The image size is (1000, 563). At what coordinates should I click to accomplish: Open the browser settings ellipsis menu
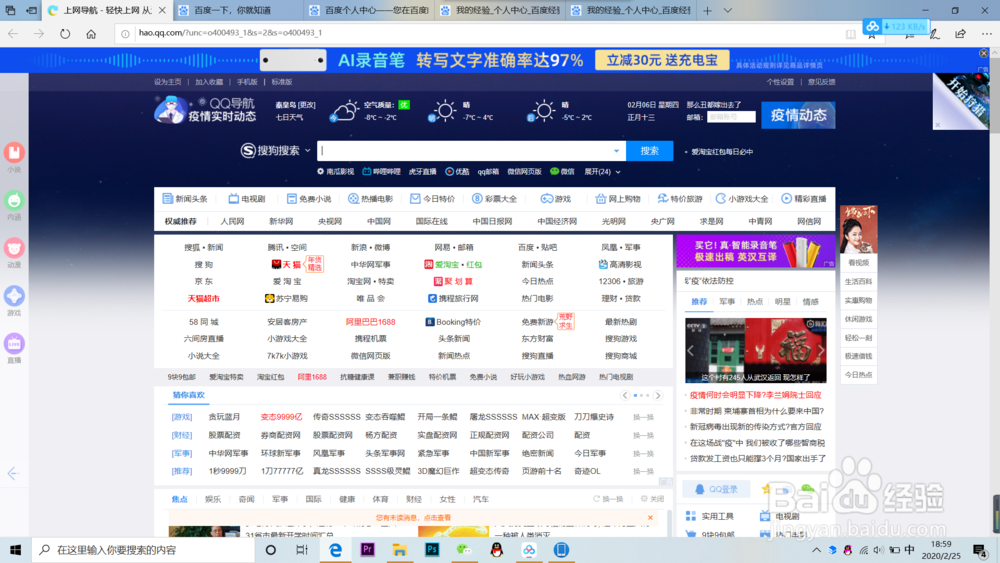coord(987,34)
